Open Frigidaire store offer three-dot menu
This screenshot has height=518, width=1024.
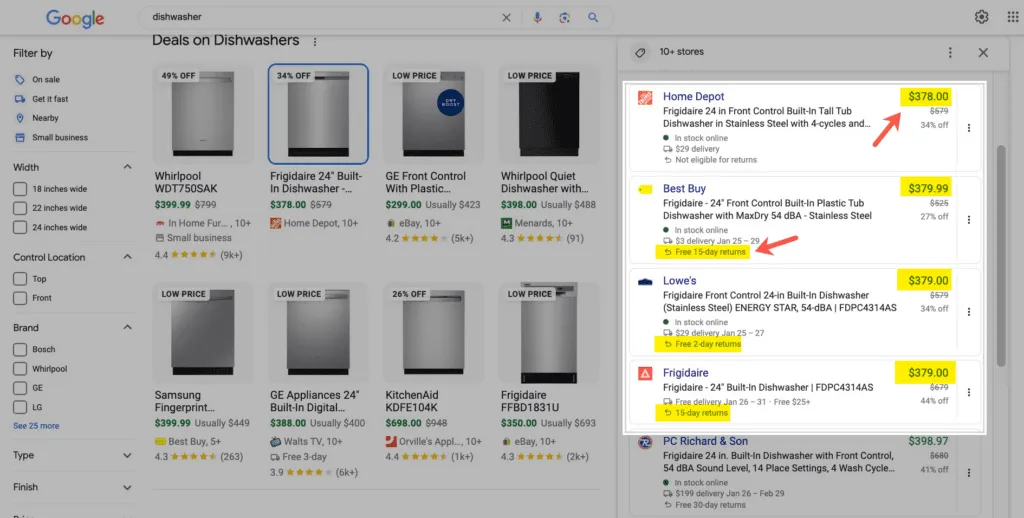[969, 392]
